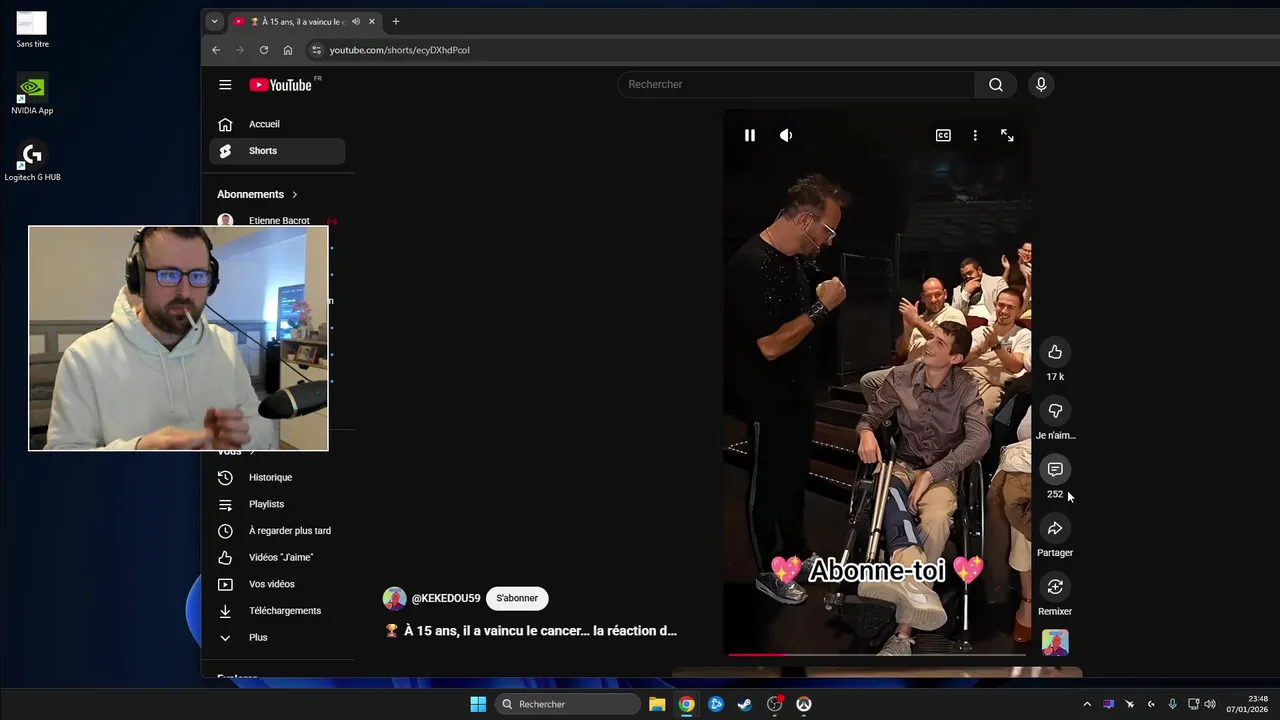The width and height of the screenshot is (1280, 720).
Task: Open the comments on the Short
Action: 1055,469
